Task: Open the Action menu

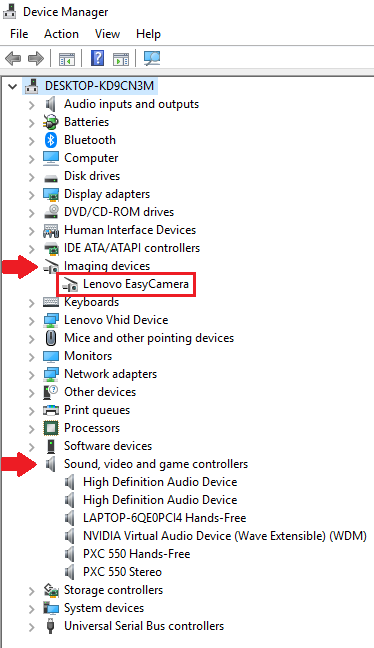Action: pos(61,34)
